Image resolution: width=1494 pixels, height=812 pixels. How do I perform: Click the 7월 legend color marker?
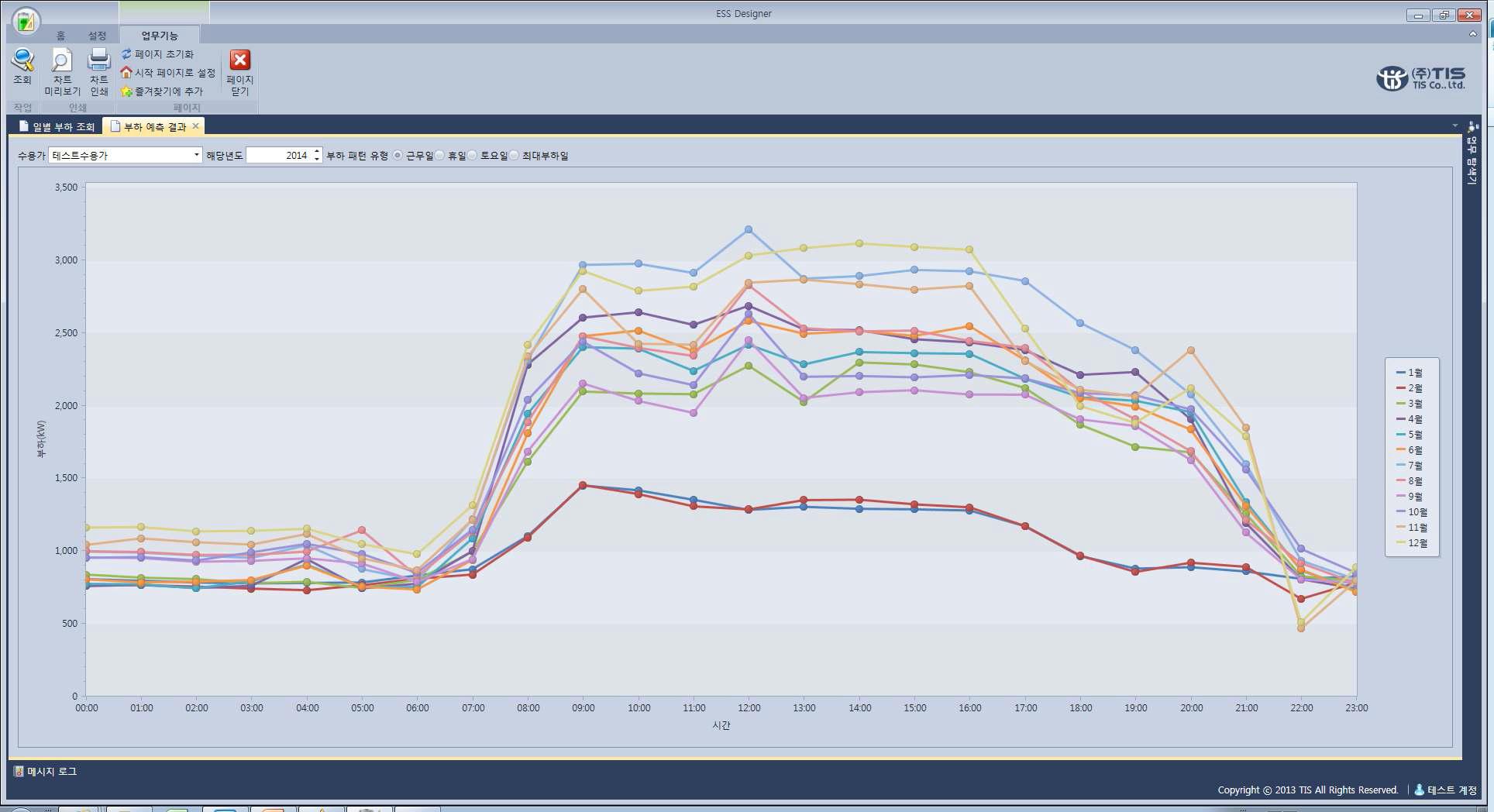click(1401, 466)
